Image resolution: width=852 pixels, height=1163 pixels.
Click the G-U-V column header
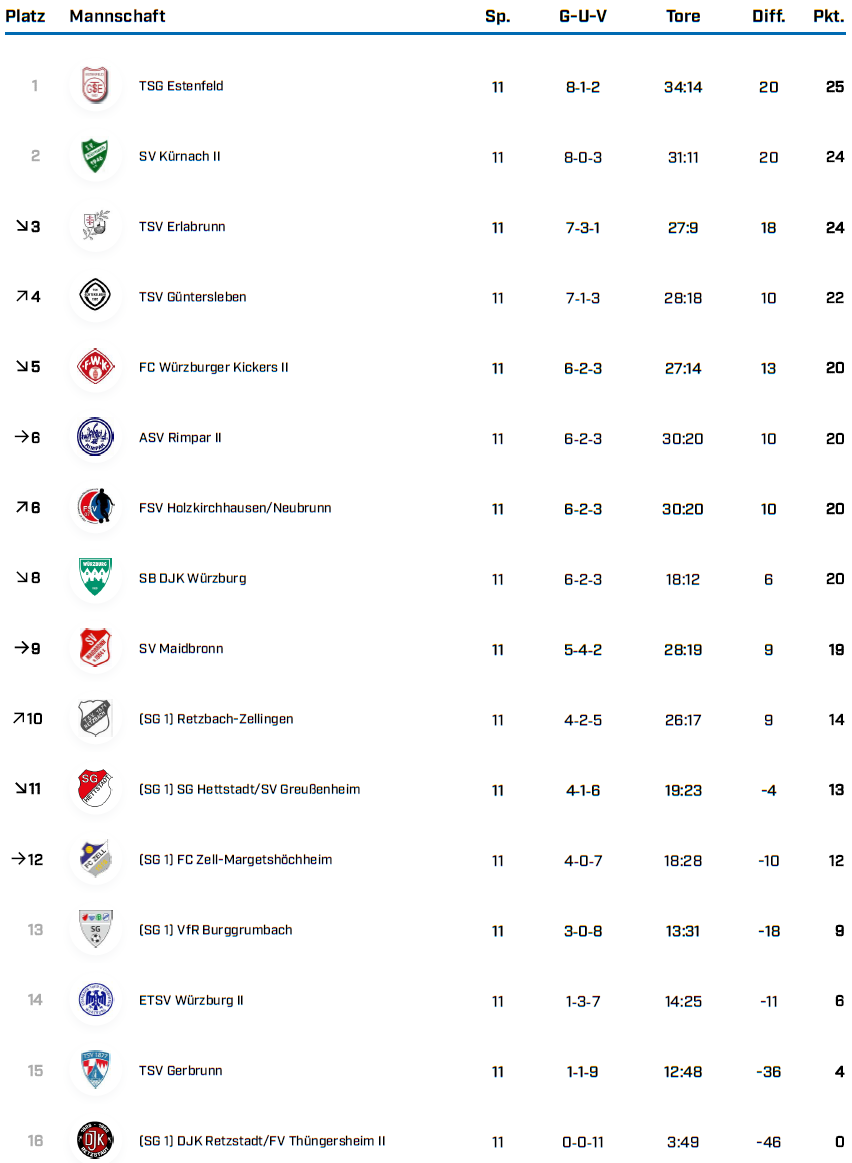[583, 16]
